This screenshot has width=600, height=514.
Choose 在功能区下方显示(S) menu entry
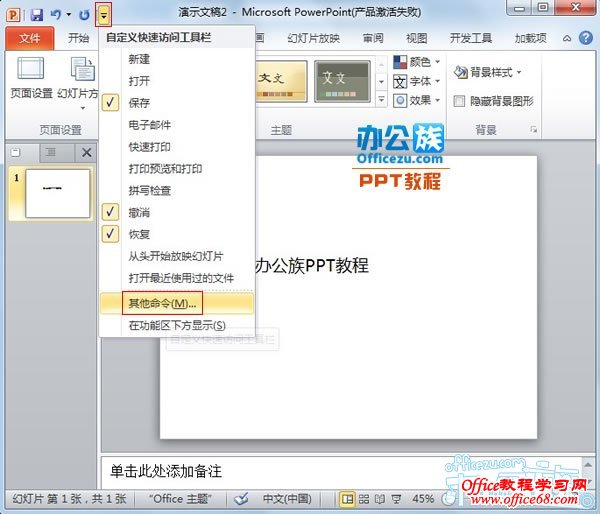pos(177,325)
